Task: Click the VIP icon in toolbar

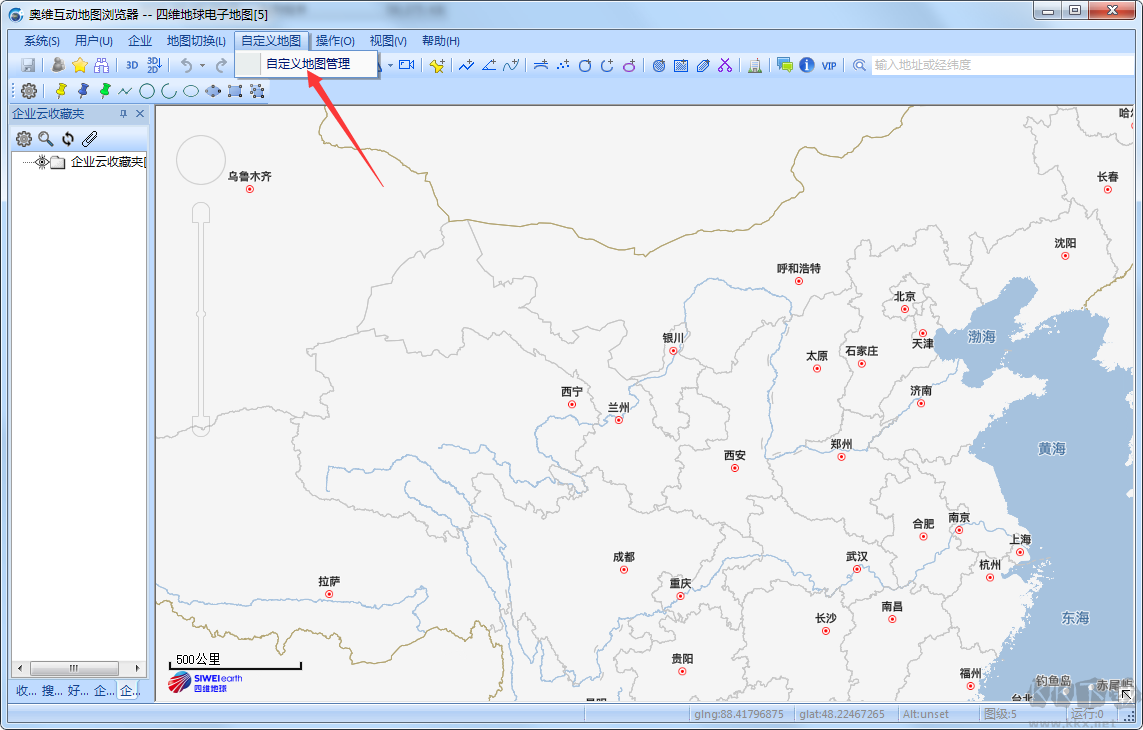Action: (829, 65)
